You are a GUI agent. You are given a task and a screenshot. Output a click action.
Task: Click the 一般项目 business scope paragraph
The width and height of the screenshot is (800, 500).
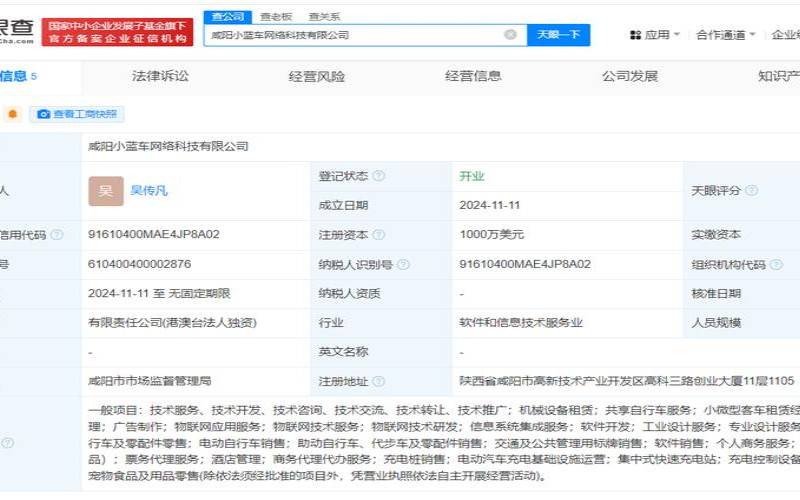pyautogui.click(x=444, y=442)
